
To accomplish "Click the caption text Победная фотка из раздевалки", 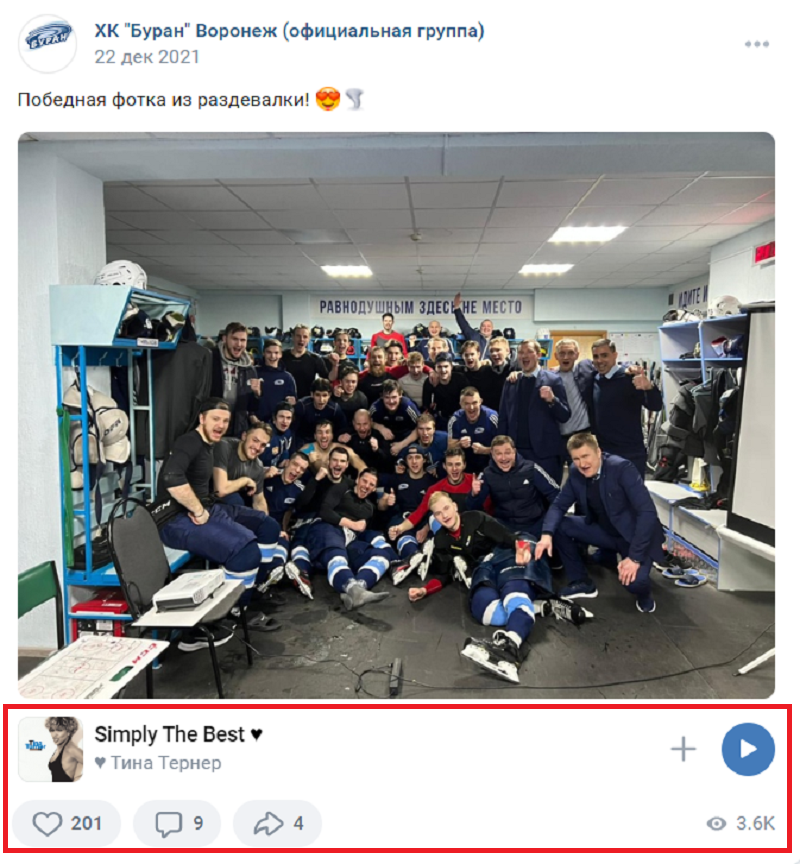I will click(x=164, y=100).
